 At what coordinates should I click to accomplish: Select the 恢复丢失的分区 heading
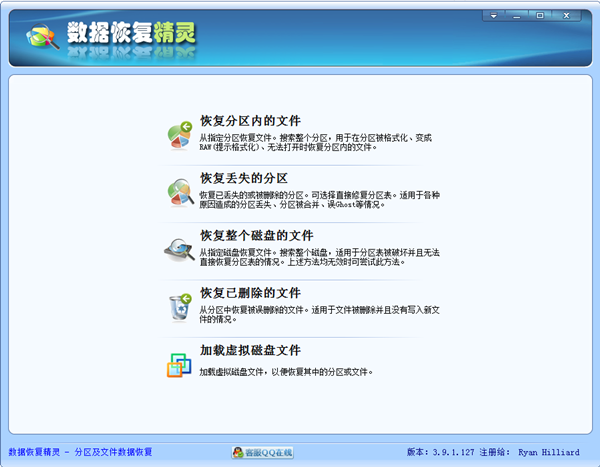click(243, 178)
